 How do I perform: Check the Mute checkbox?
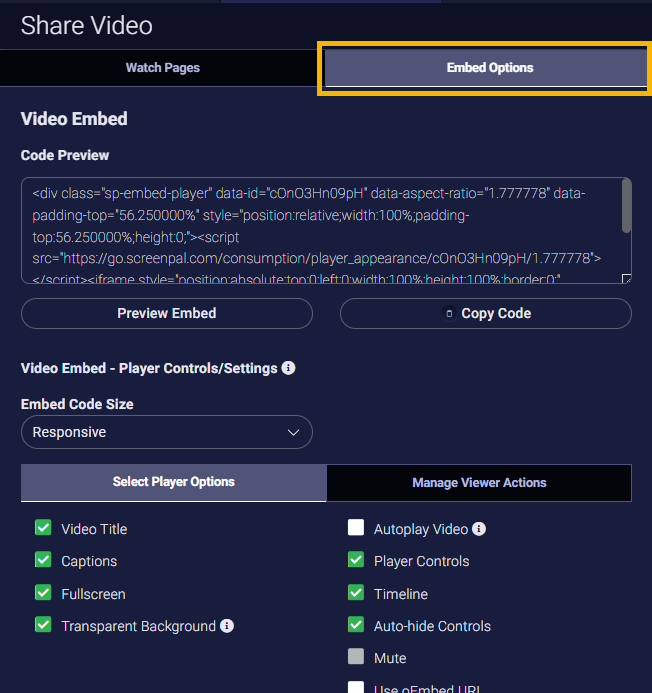356,658
